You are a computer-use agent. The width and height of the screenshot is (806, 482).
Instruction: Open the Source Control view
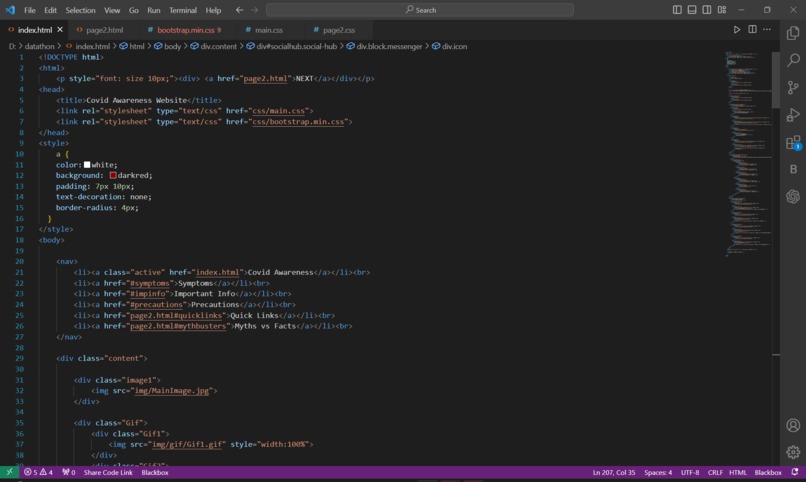click(x=793, y=87)
